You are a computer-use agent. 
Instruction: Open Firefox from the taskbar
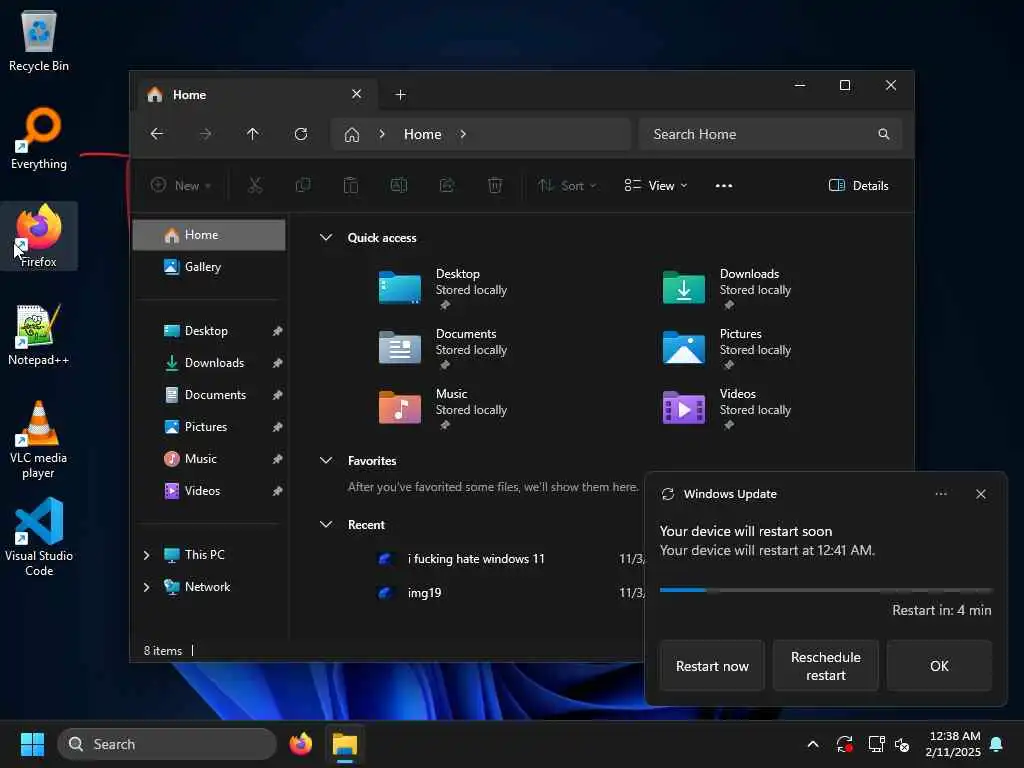click(301, 744)
